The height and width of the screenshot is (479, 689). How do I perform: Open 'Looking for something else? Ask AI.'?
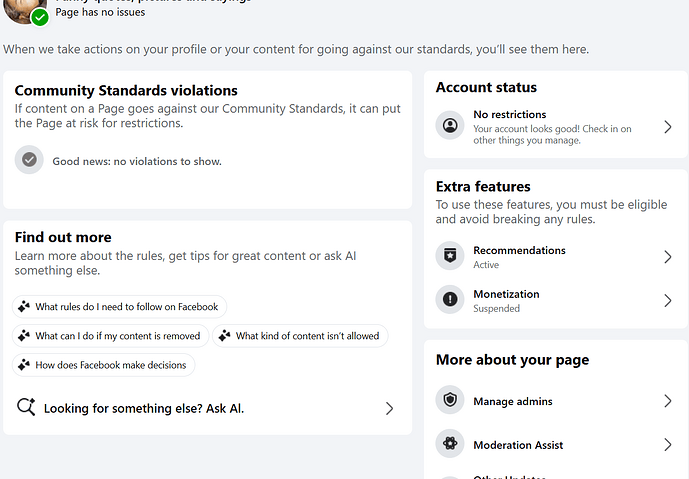(144, 408)
